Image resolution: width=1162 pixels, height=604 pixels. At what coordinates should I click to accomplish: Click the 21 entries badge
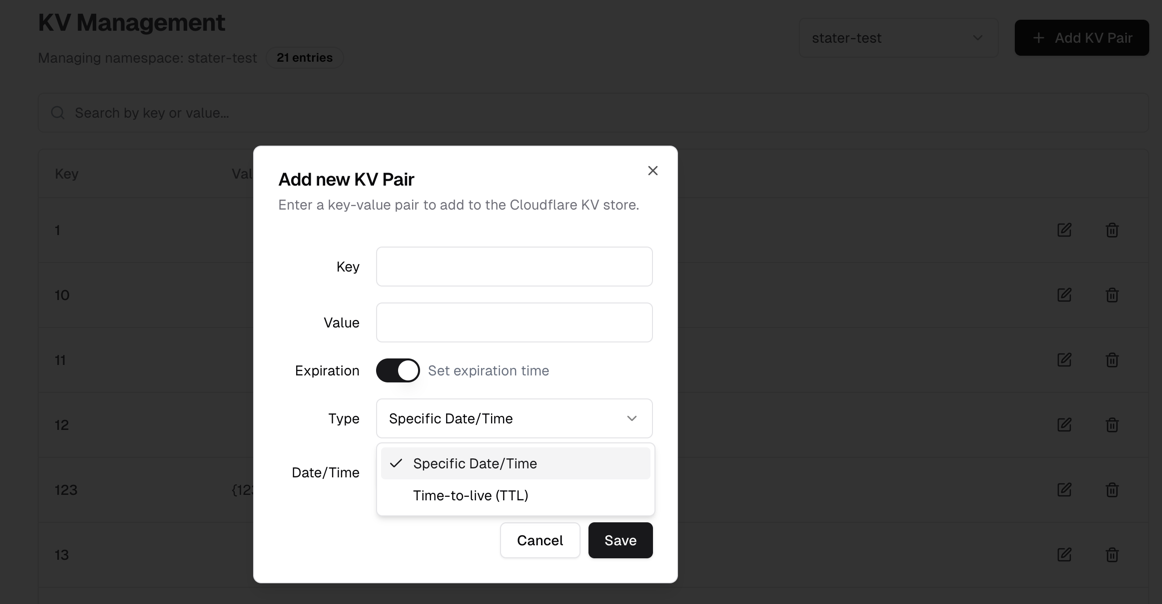point(305,57)
